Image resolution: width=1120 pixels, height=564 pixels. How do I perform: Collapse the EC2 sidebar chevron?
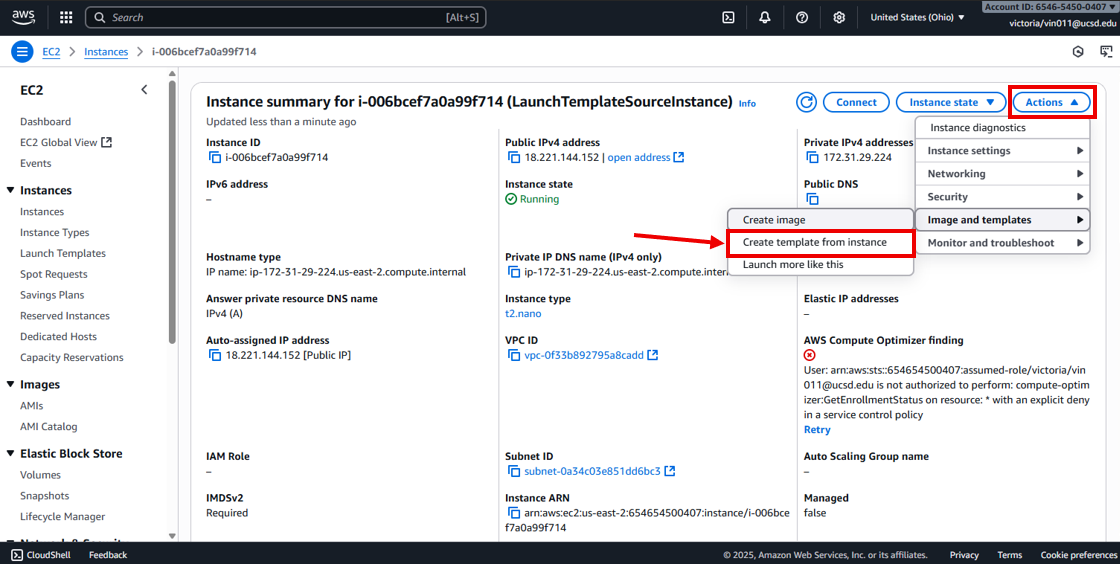pyautogui.click(x=144, y=90)
